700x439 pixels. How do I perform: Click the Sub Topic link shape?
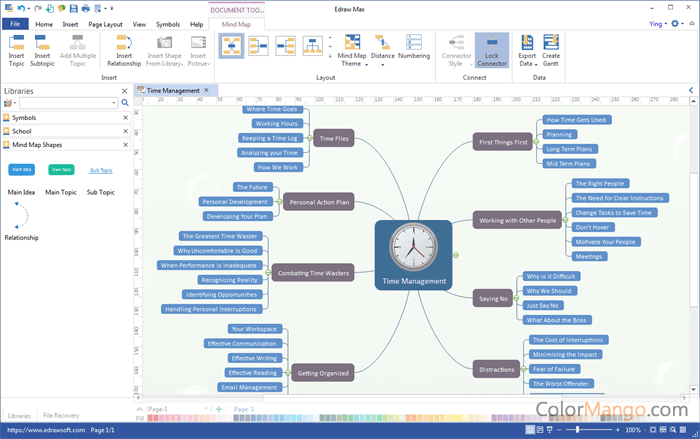pyautogui.click(x=101, y=170)
